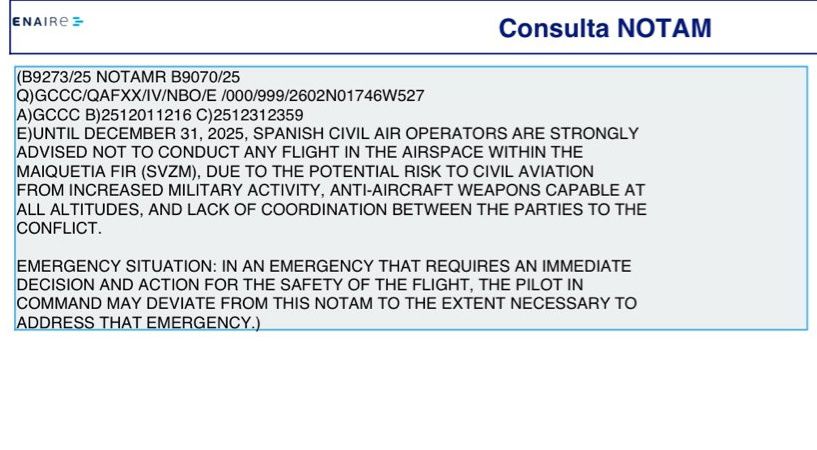
Task: Click the blue stripes emblem beside ENAIRE
Action: pyautogui.click(x=78, y=22)
